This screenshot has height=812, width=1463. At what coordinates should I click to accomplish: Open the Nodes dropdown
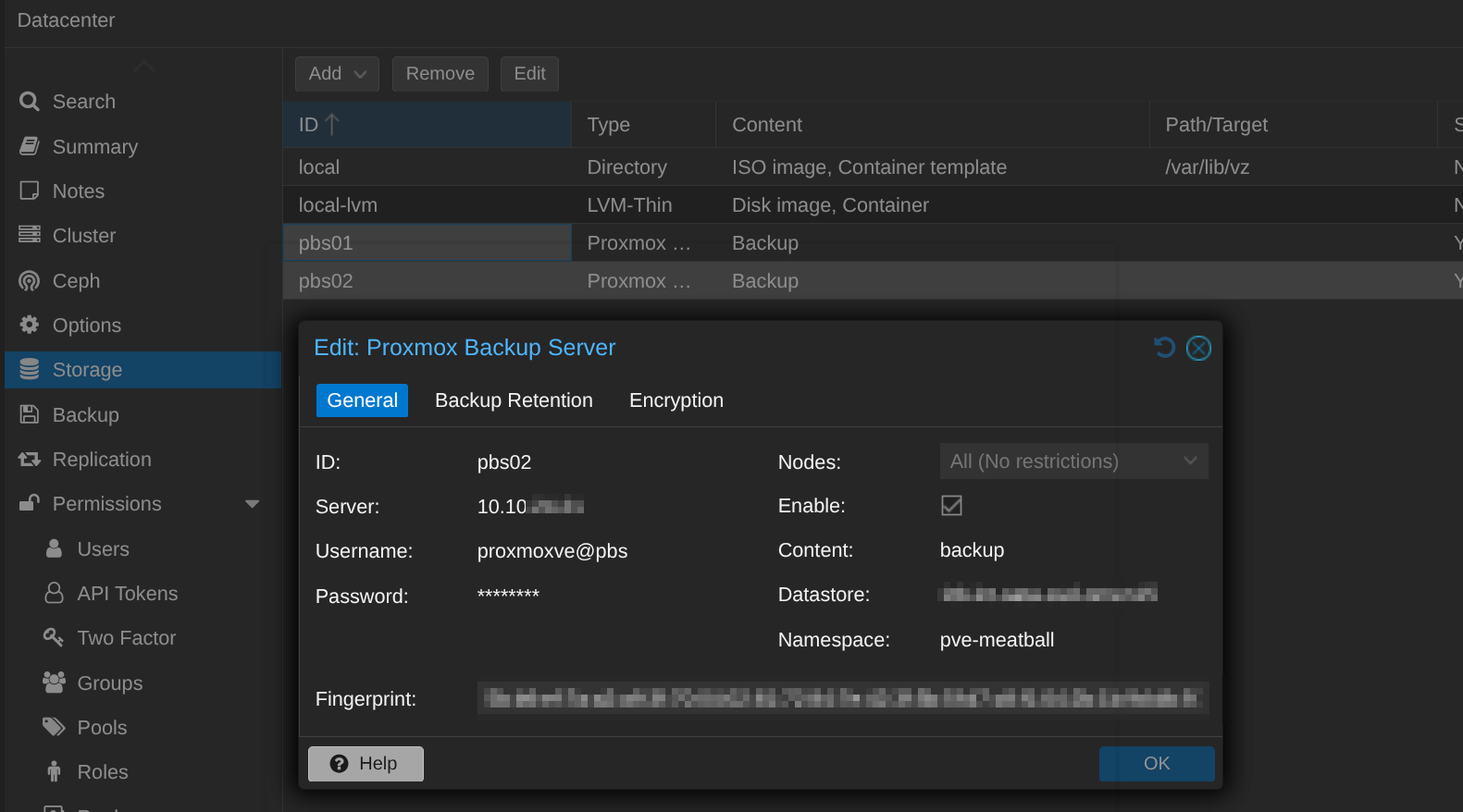(1073, 461)
